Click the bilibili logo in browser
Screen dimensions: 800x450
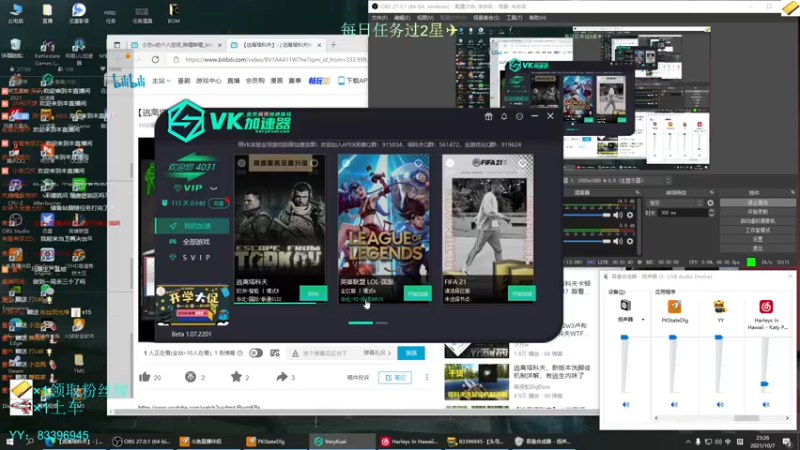tap(129, 81)
